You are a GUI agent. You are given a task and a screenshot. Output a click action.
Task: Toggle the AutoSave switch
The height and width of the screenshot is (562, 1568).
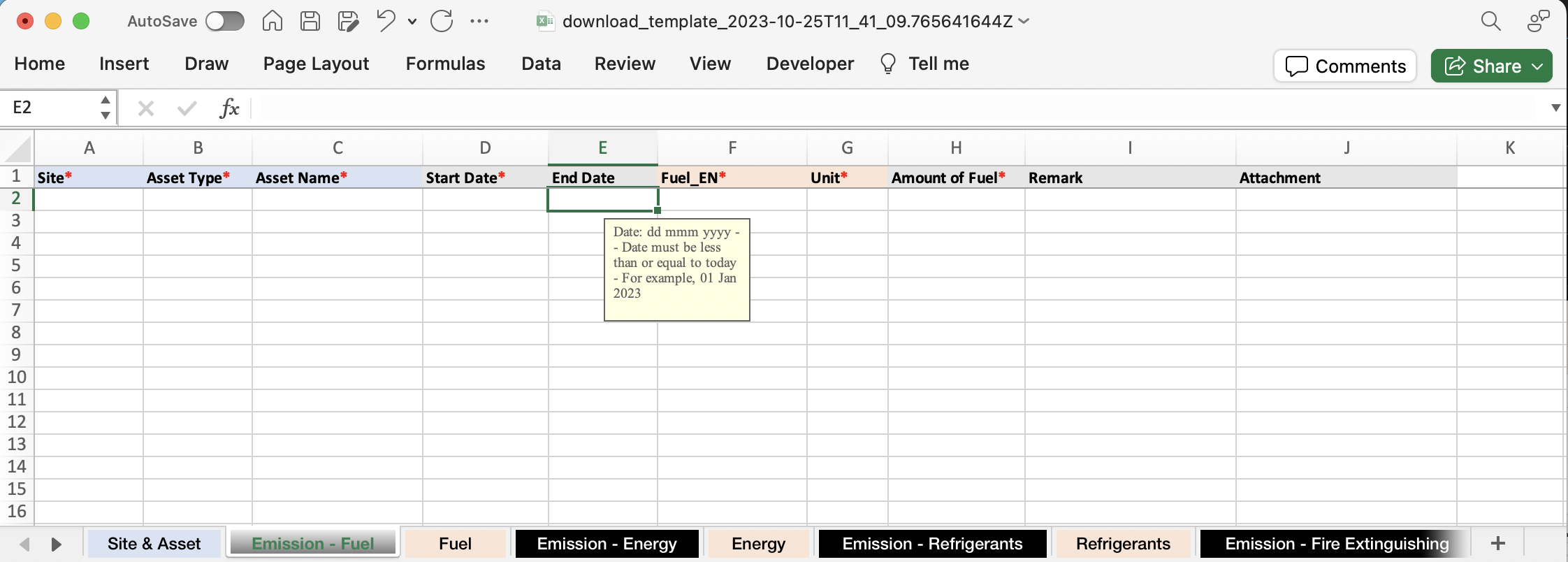click(x=224, y=21)
